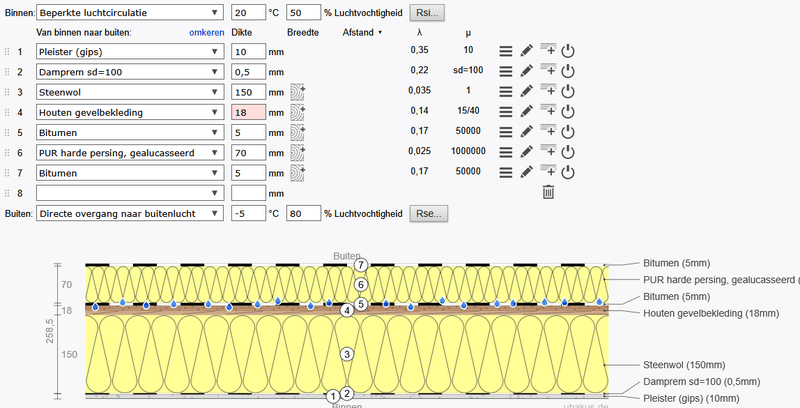Toggle power icon for Steenwol layer
800x408 pixels.
pos(568,91)
